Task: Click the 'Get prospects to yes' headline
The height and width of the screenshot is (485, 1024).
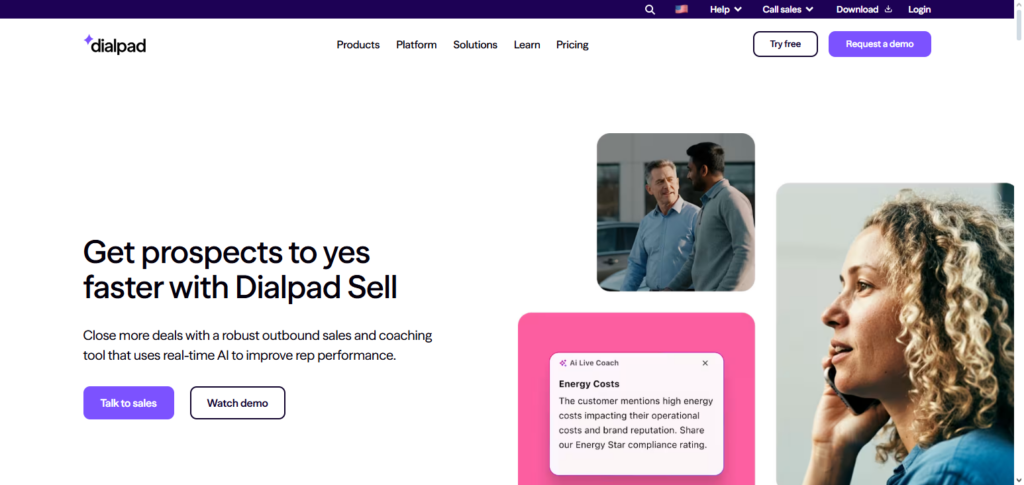Action: coord(240,270)
